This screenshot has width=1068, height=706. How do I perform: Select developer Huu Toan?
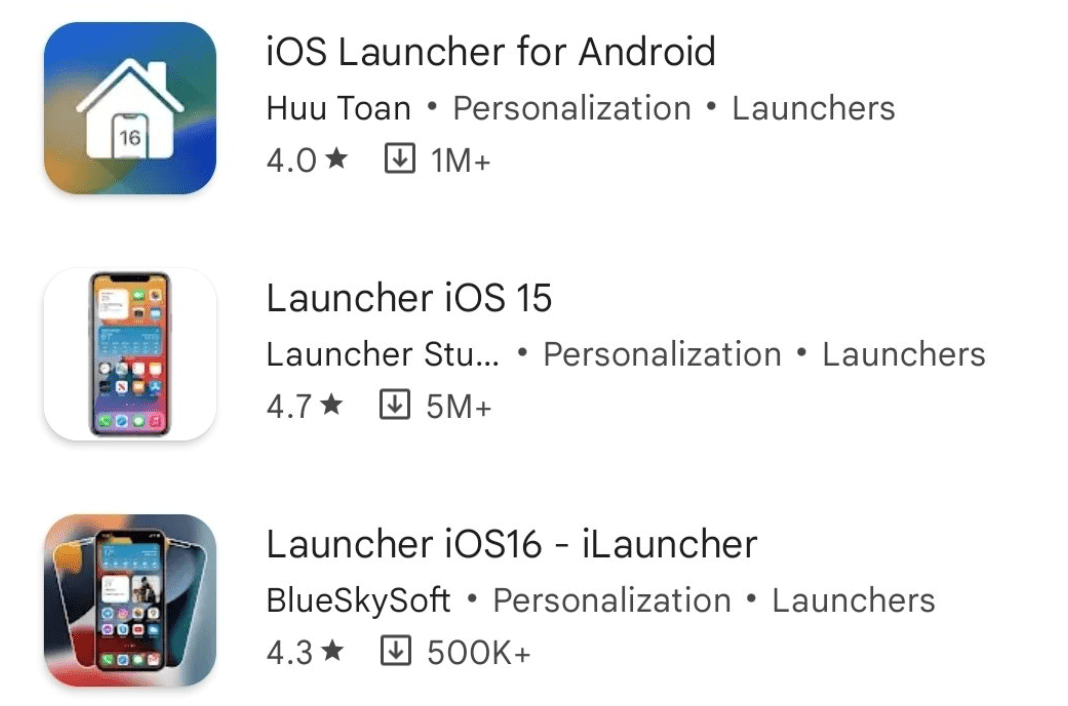coord(339,108)
